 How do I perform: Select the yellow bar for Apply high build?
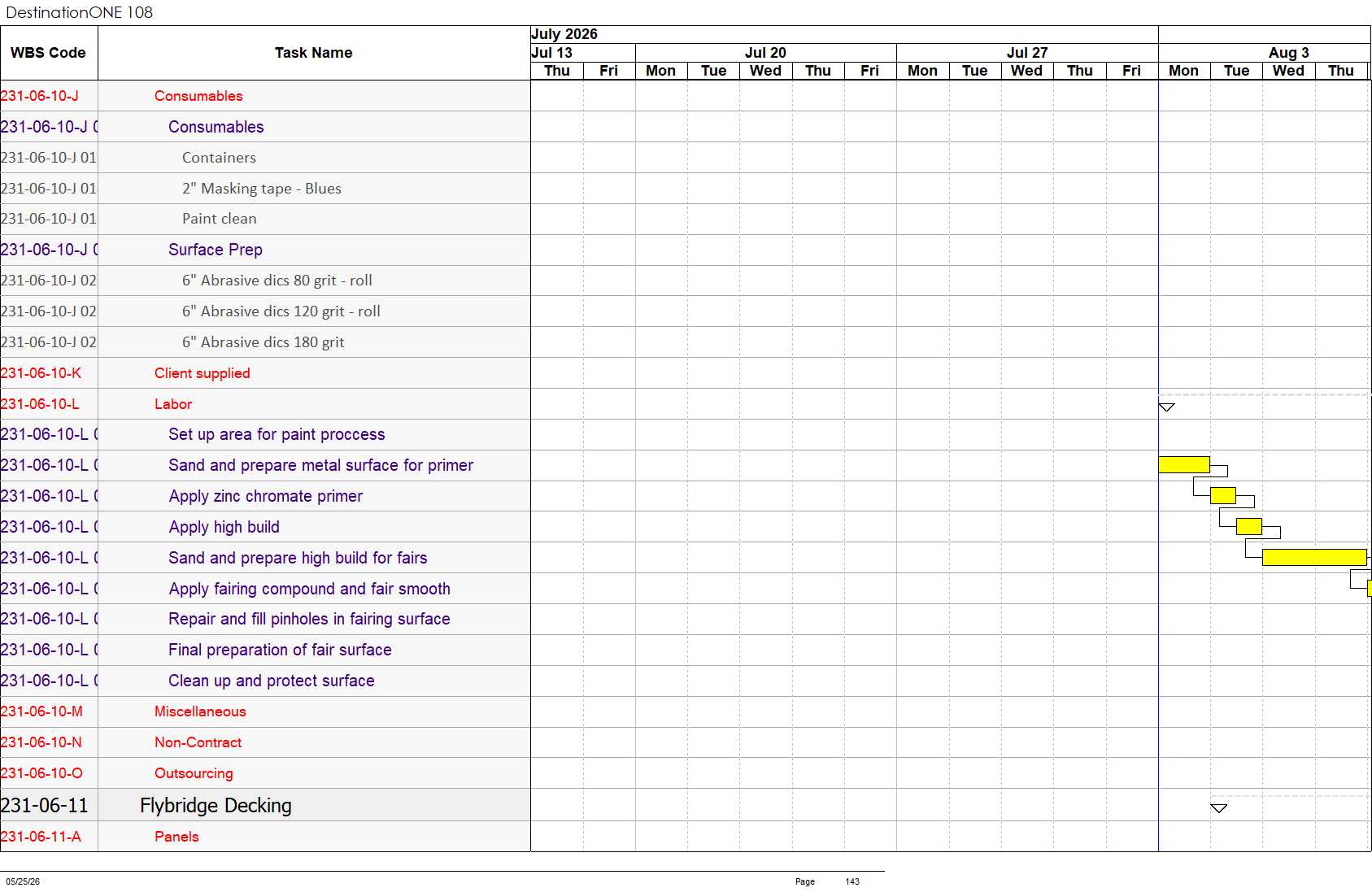click(x=1249, y=526)
